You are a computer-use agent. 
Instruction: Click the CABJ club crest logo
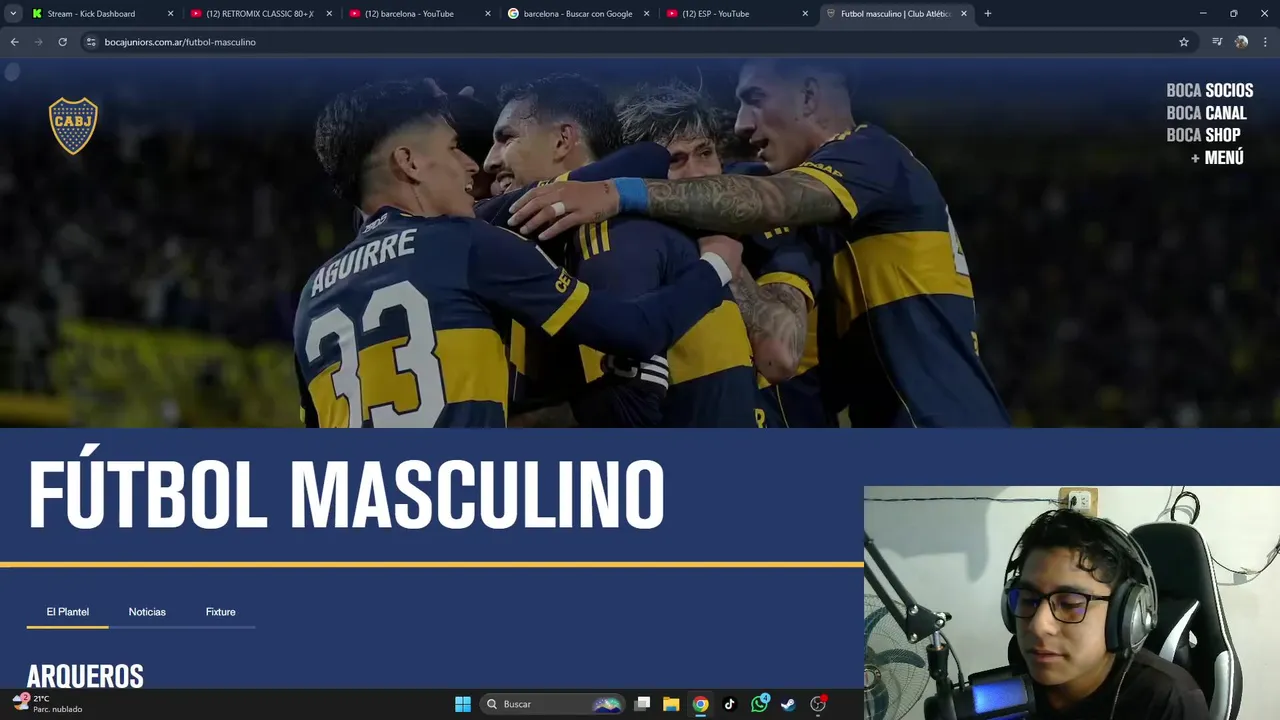73,126
